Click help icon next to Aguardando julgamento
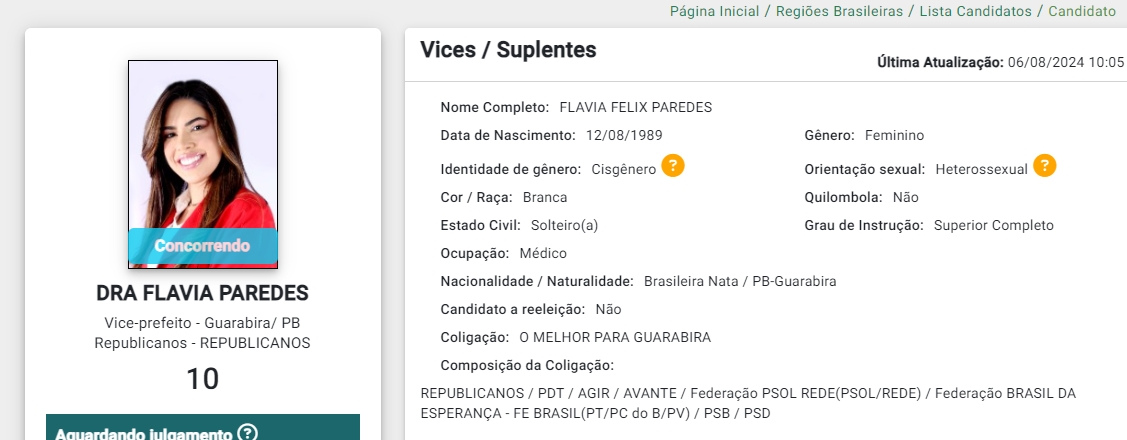This screenshot has width=1127, height=440. (247, 434)
